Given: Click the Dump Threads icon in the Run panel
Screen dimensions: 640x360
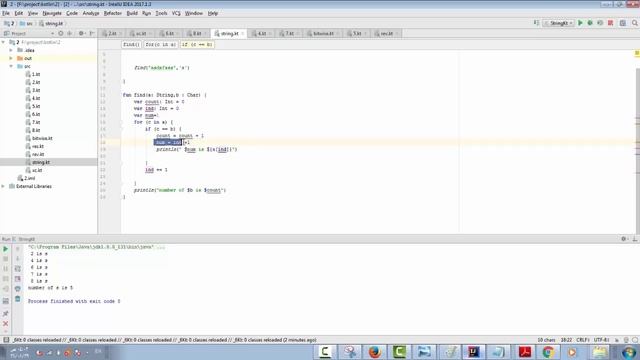Looking at the screenshot, I should [x=6, y=279].
